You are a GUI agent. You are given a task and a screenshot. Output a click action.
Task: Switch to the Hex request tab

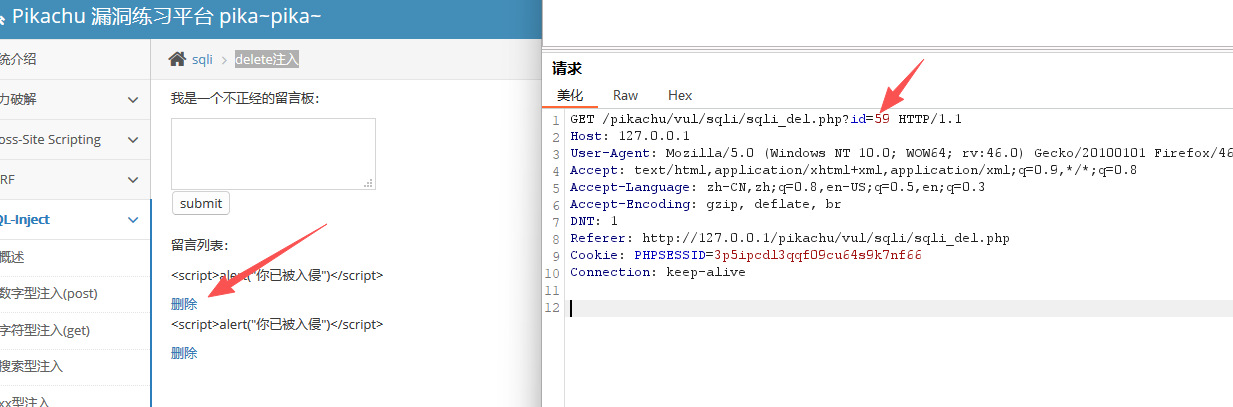(x=680, y=95)
